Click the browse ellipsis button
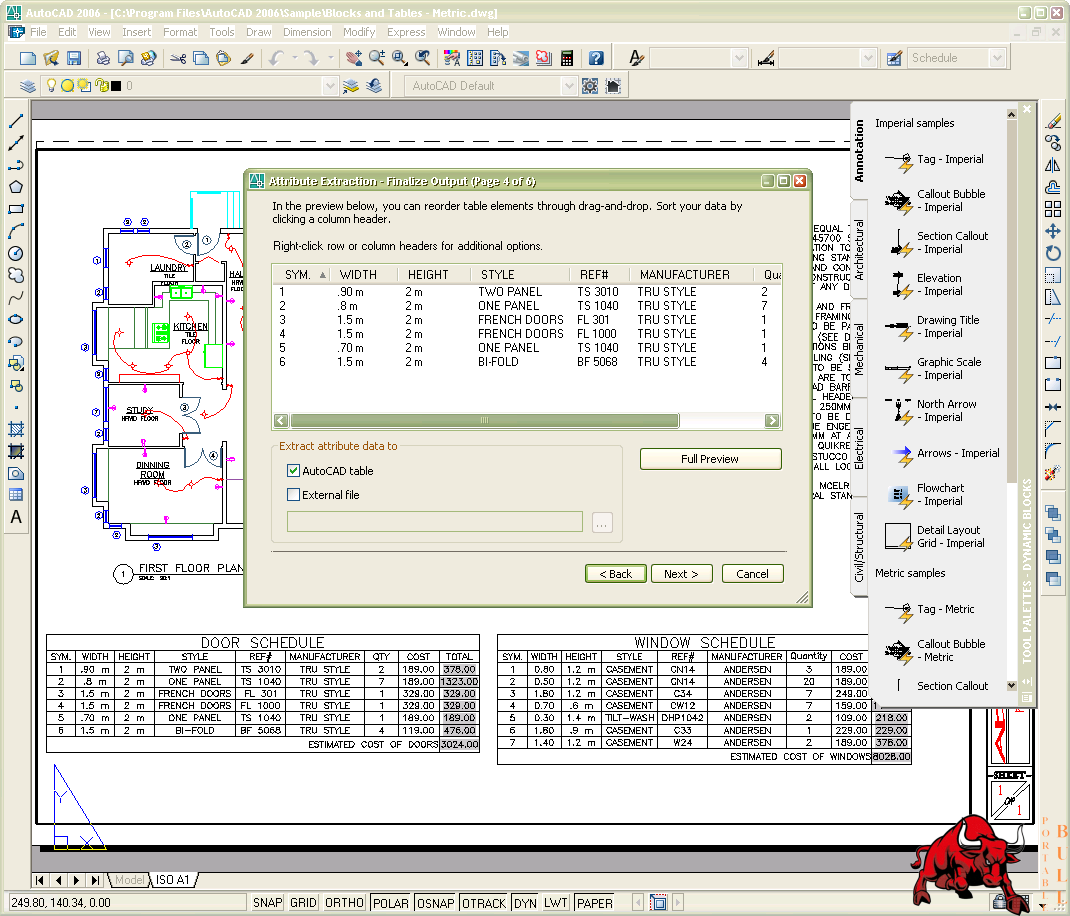Viewport: 1070px width, 916px height. 601,523
